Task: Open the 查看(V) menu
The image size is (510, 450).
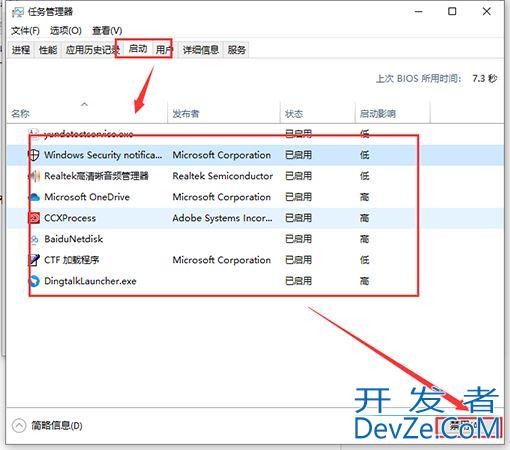Action: click(x=107, y=31)
